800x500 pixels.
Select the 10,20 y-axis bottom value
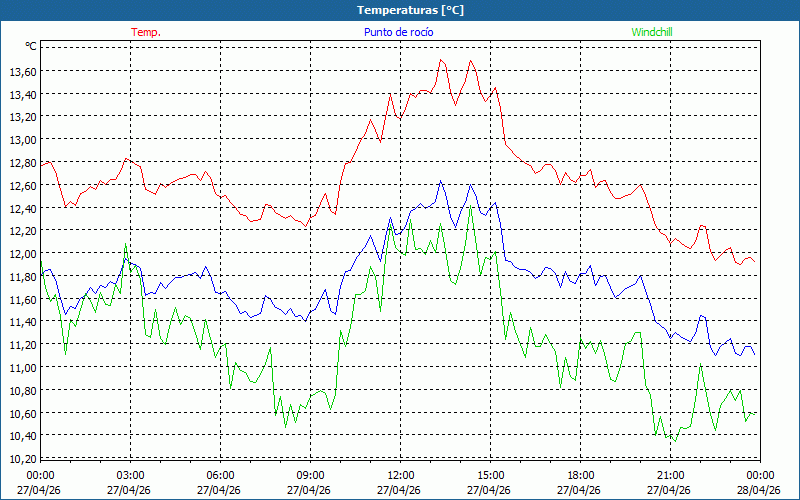[22, 459]
